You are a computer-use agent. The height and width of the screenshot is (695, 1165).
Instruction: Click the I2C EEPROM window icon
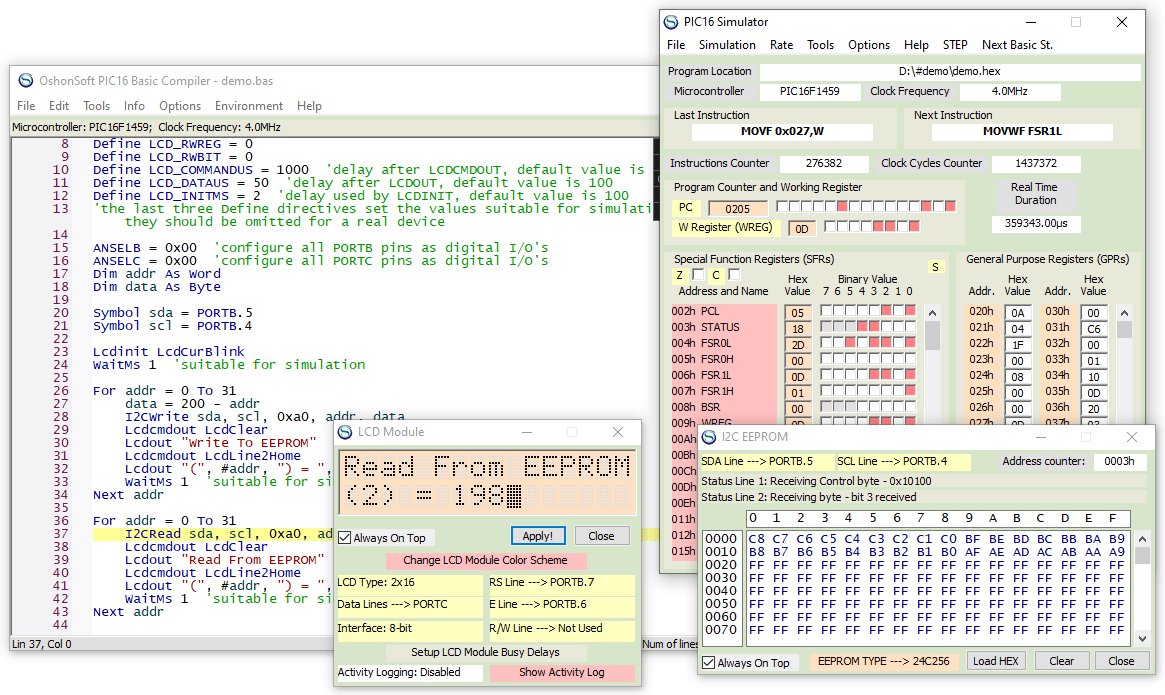(x=709, y=437)
